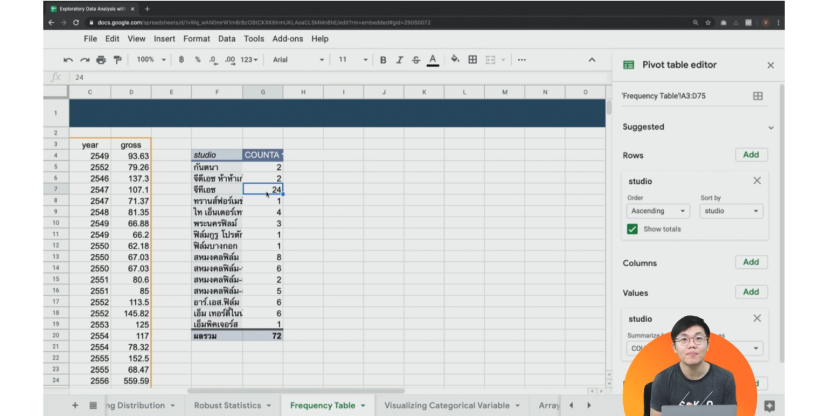Expand the Suggested section

click(771, 127)
